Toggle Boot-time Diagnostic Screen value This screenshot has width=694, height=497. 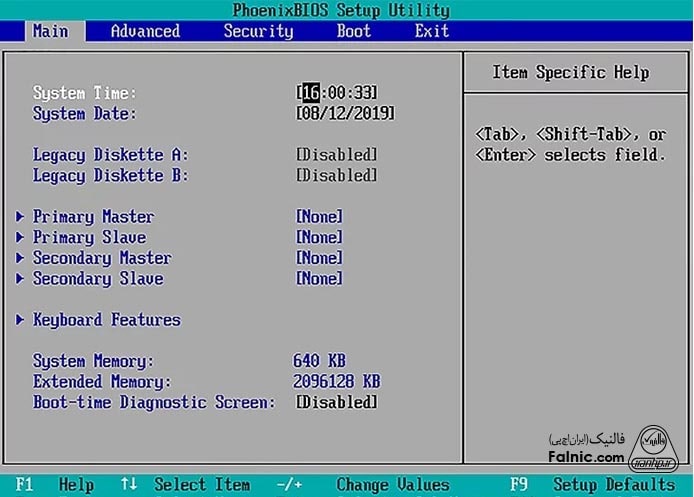pyautogui.click(x=337, y=402)
